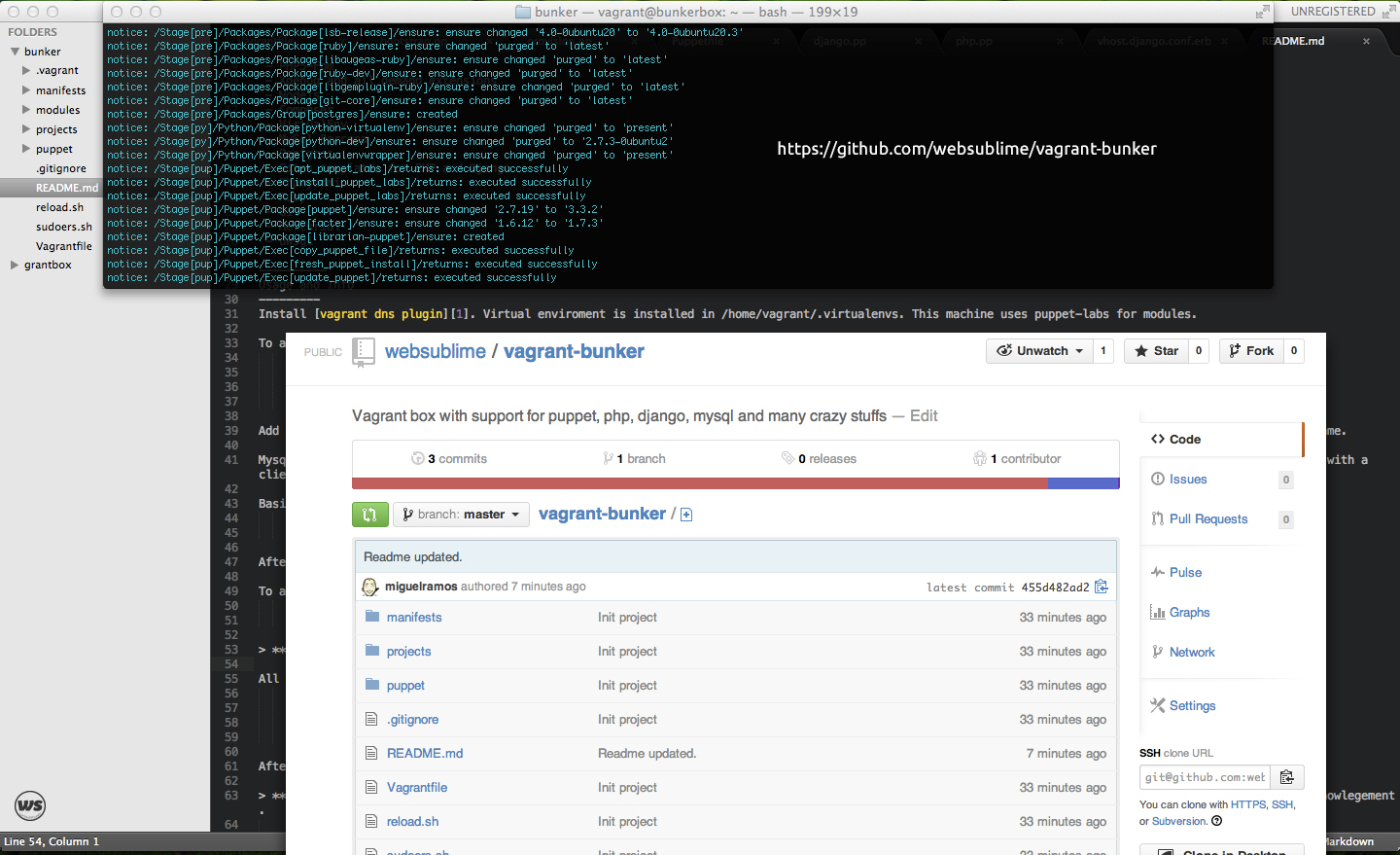
Task: Click the red segment of the language bar
Action: [699, 483]
